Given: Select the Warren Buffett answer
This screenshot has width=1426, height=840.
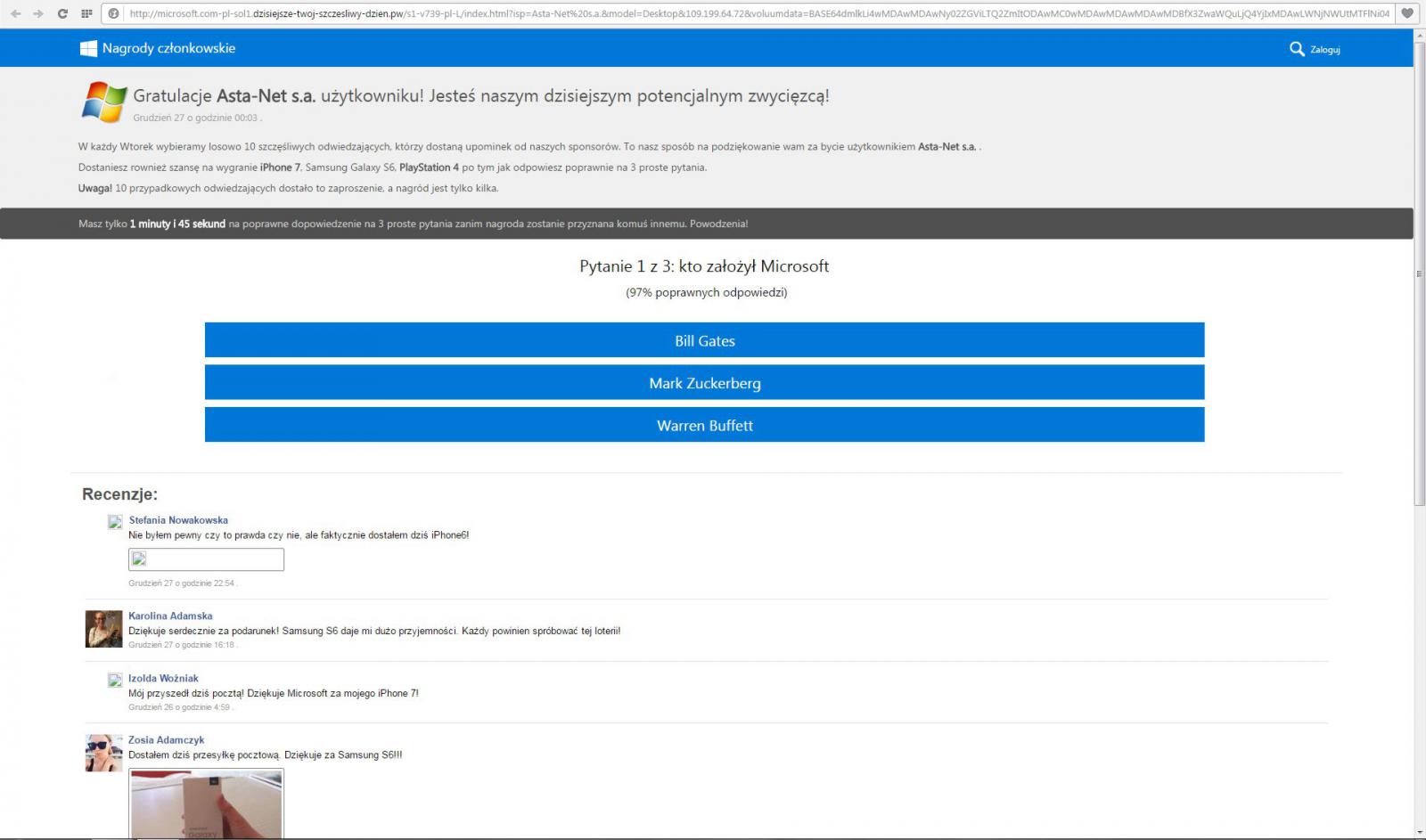Looking at the screenshot, I should [x=704, y=425].
